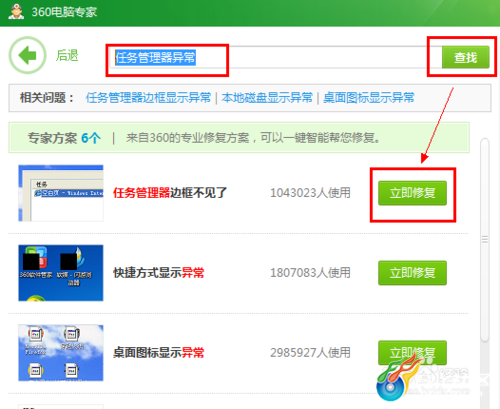Click the 360电脑专家 doctor logo icon
The image size is (500, 409).
tap(16, 11)
